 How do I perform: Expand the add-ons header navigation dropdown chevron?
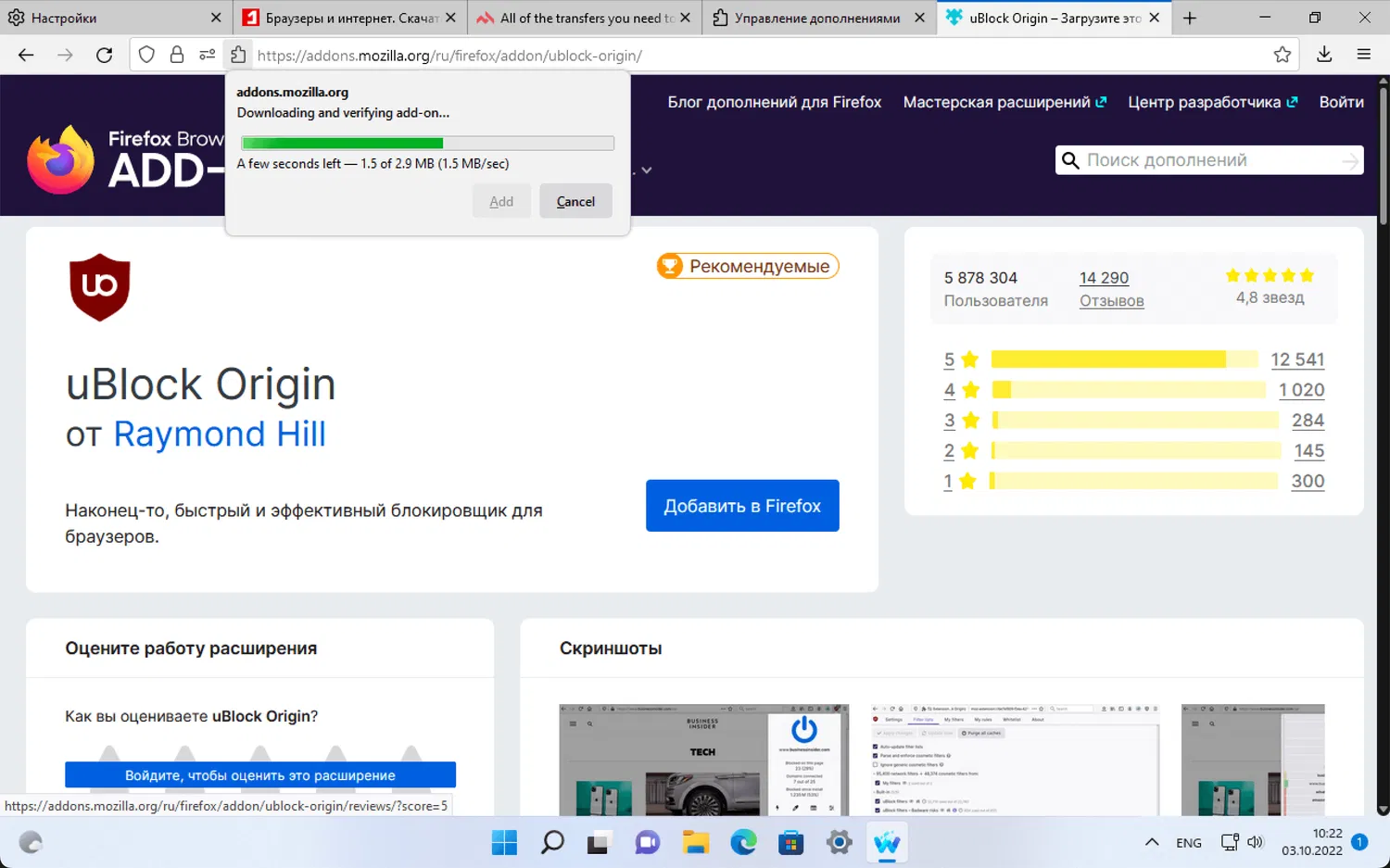pyautogui.click(x=647, y=170)
